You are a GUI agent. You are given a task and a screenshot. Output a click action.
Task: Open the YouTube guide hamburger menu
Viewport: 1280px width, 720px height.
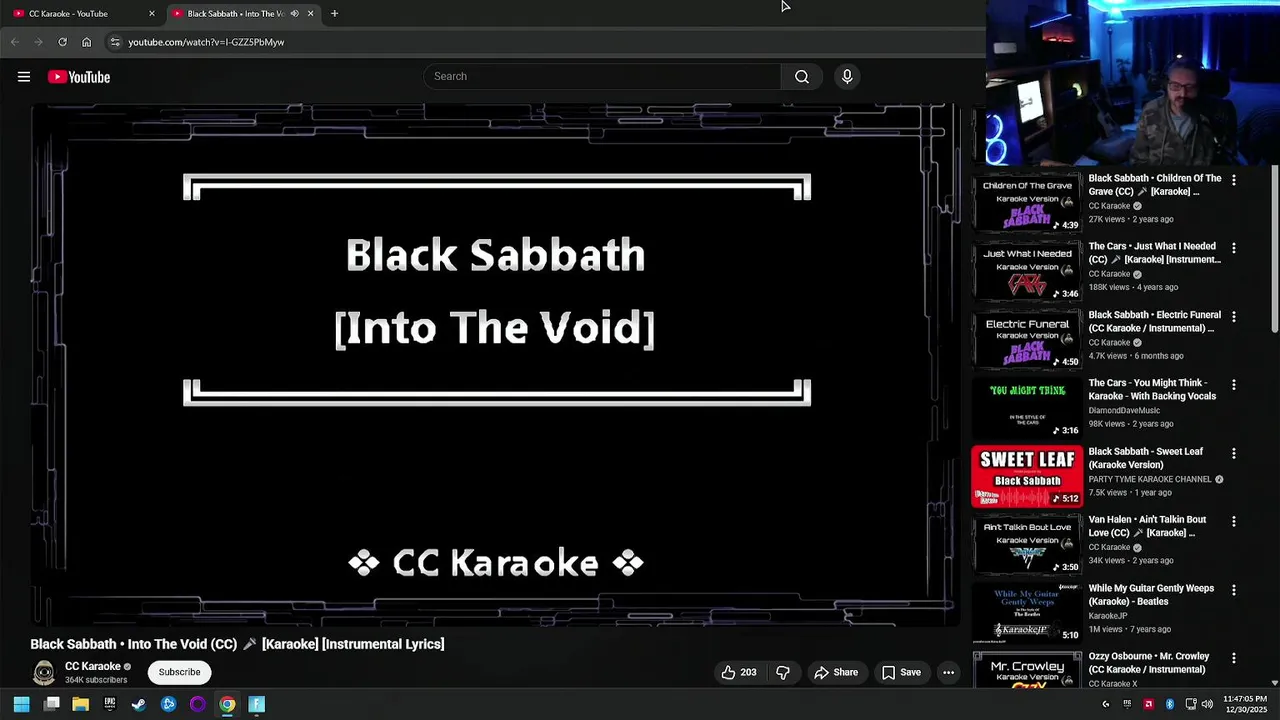click(24, 77)
